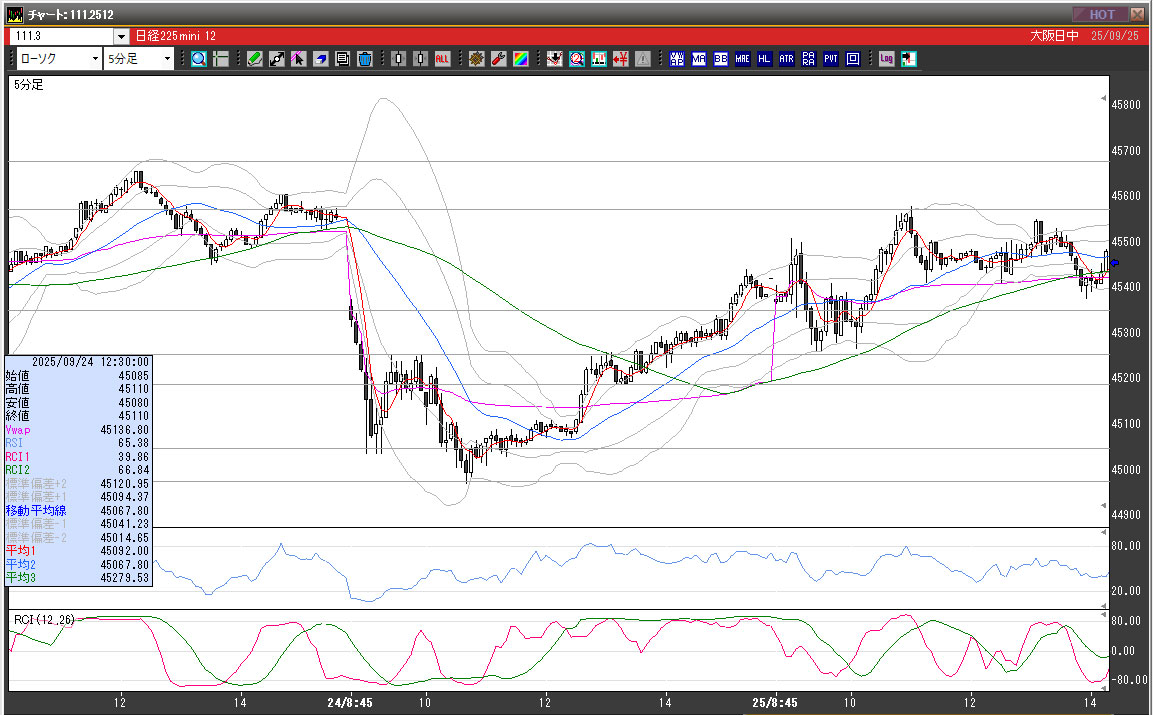Toggle the HL high-low indicator button
The height and width of the screenshot is (715, 1153).
(764, 59)
